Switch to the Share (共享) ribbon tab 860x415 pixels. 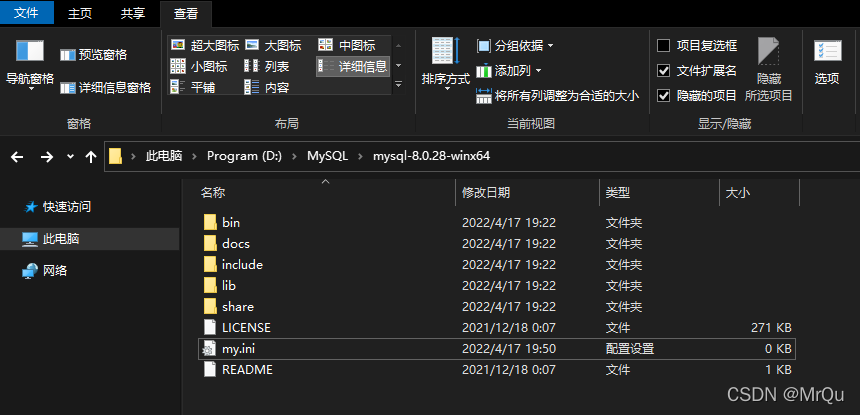pyautogui.click(x=132, y=14)
